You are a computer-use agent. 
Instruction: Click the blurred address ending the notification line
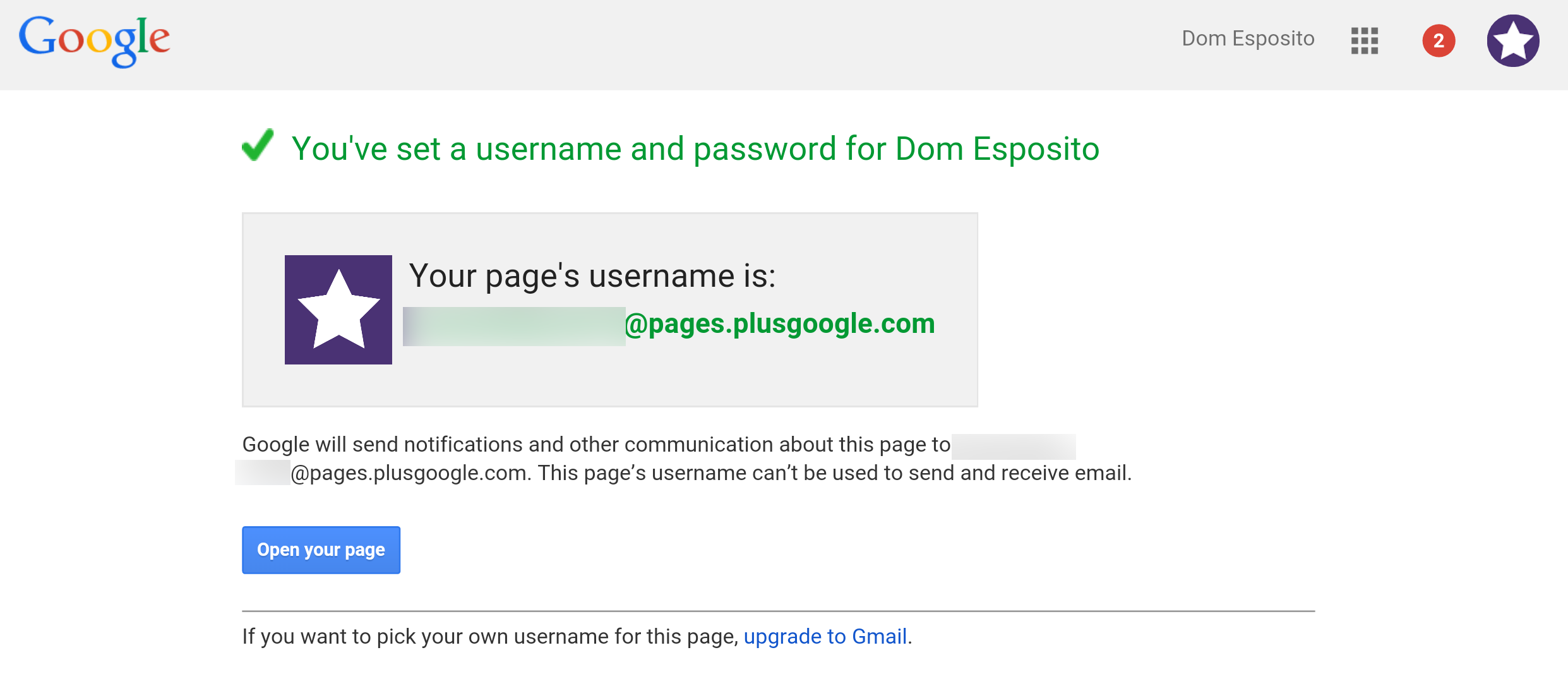point(1013,447)
